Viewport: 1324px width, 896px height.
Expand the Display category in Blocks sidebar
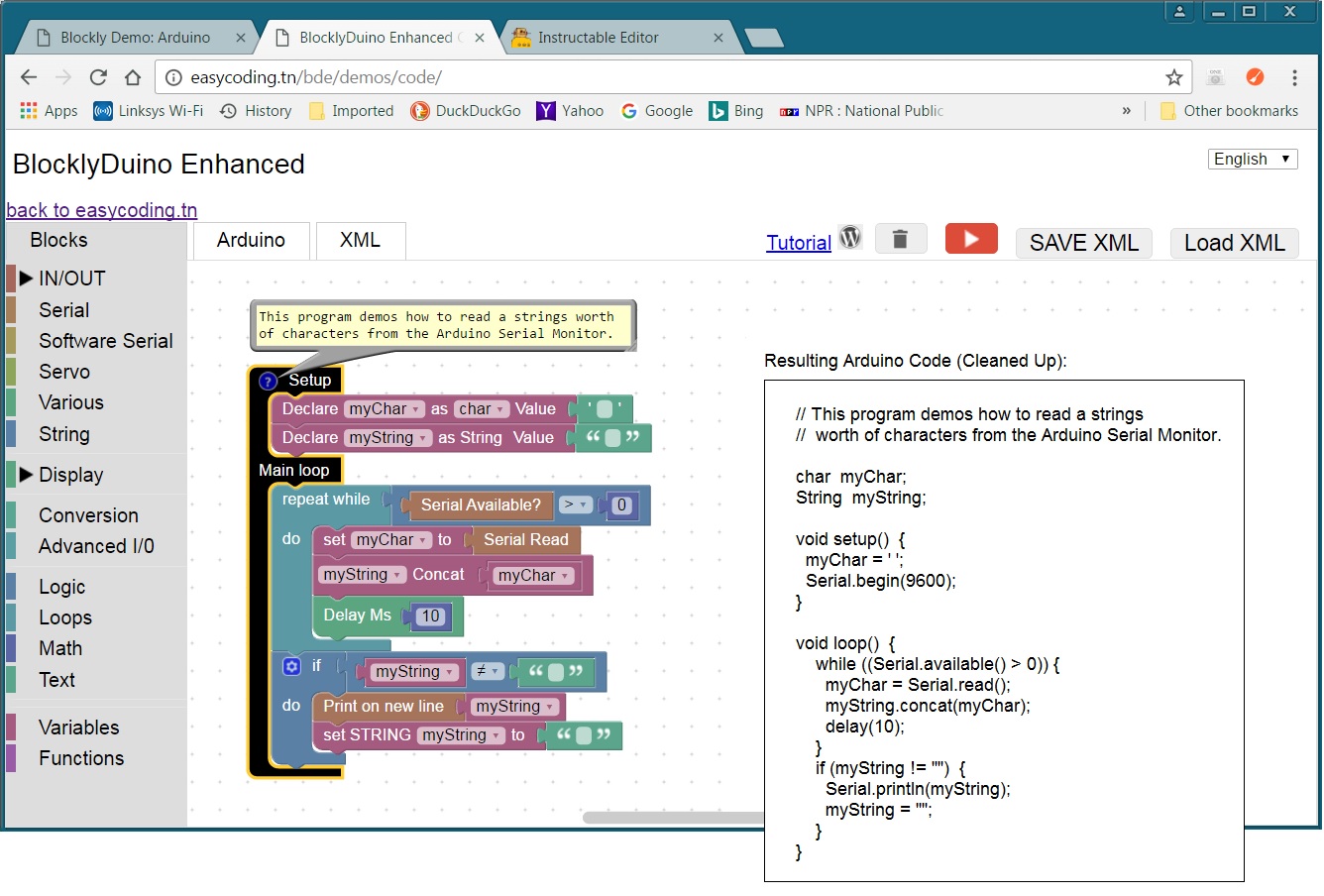point(69,474)
